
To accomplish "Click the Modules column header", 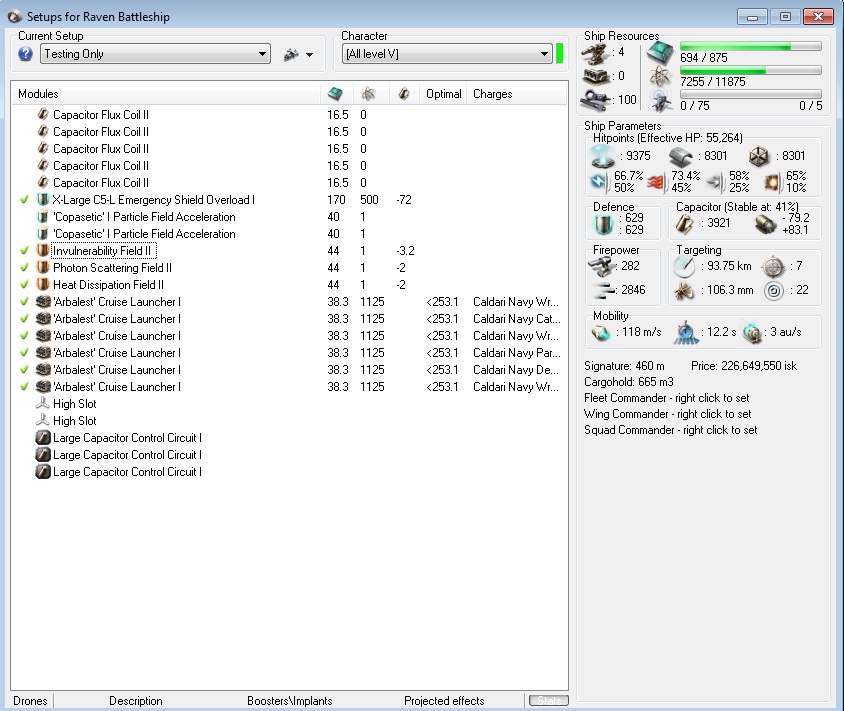I will coord(38,94).
